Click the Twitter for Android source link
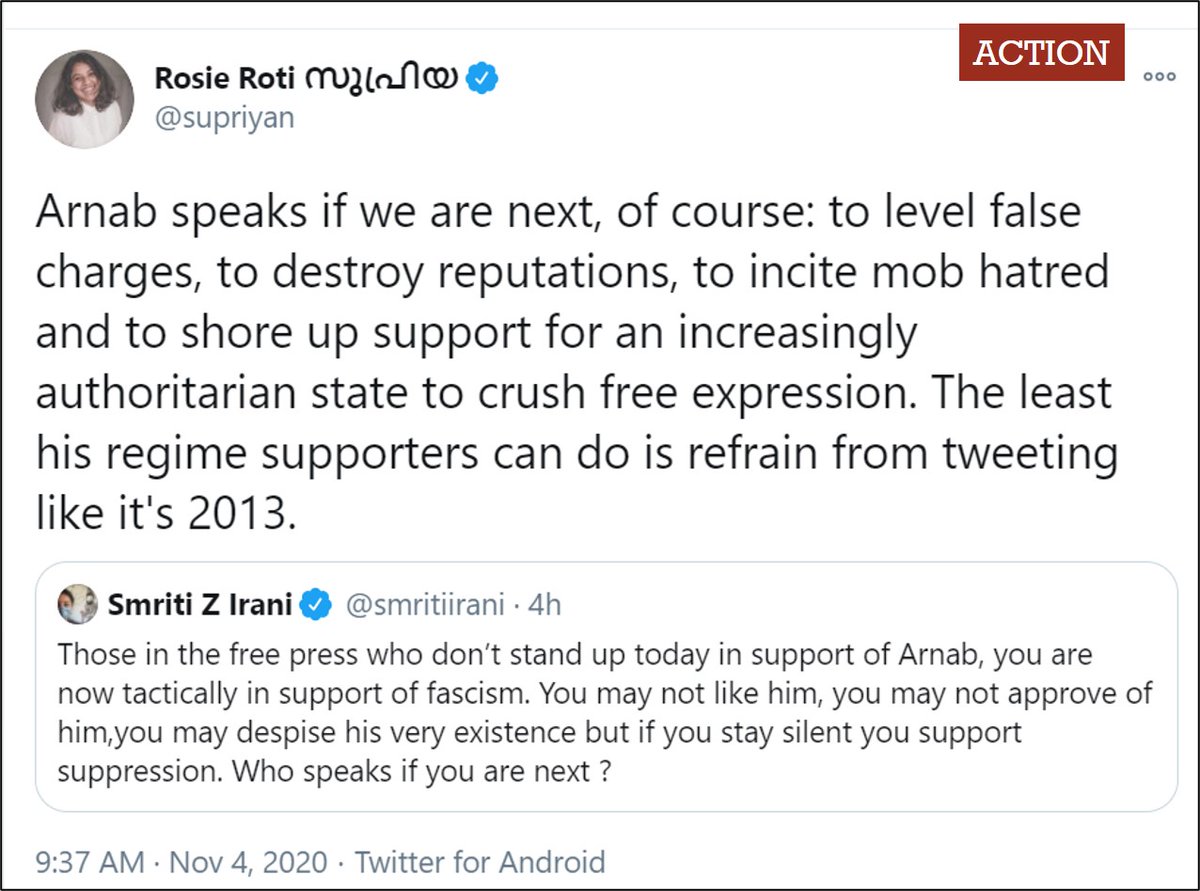Image resolution: width=1200 pixels, height=891 pixels. 480,862
